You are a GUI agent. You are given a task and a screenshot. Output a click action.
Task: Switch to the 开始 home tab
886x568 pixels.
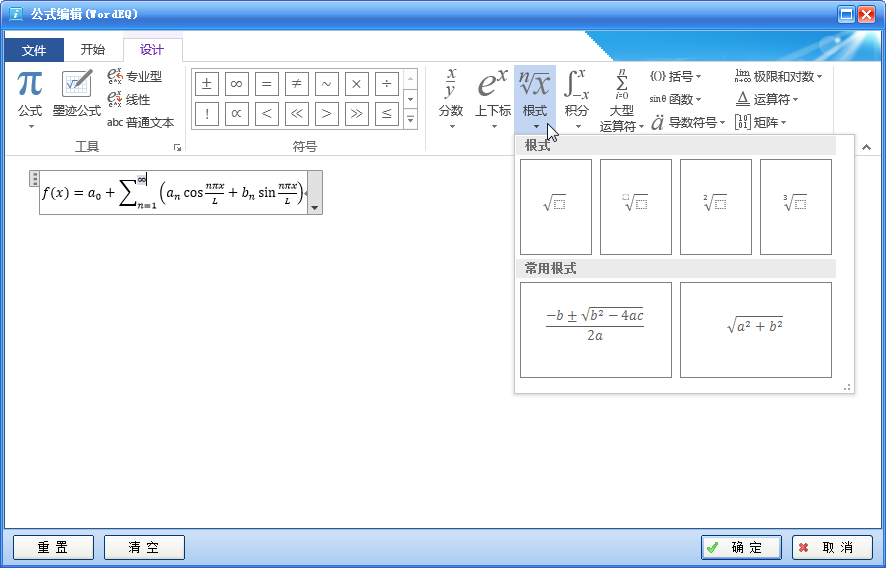tap(93, 50)
